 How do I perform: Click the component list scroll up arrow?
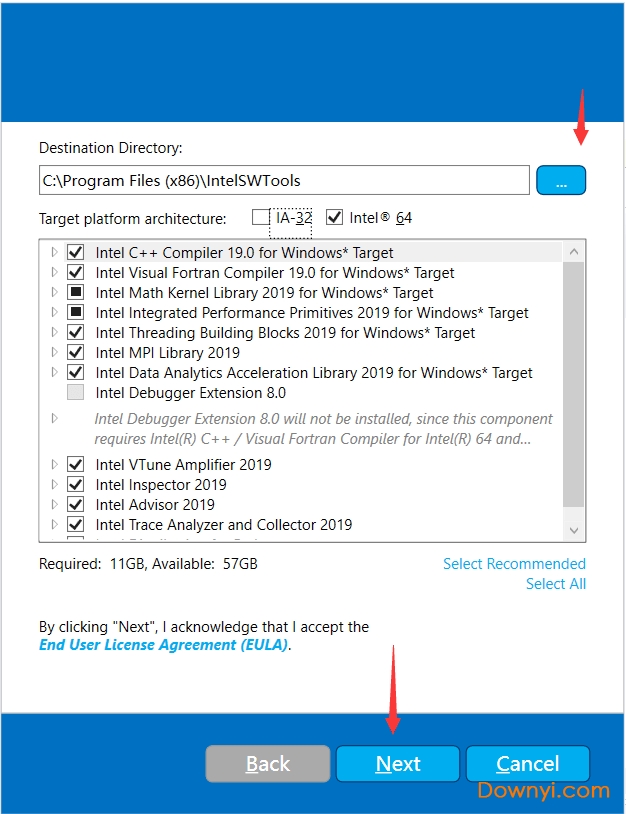tap(574, 252)
